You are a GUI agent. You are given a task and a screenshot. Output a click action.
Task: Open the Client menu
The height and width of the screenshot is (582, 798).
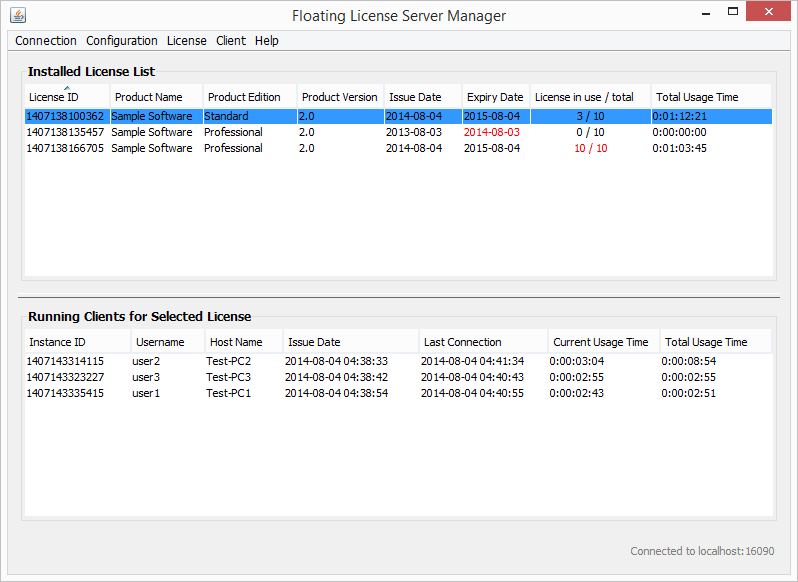(231, 41)
